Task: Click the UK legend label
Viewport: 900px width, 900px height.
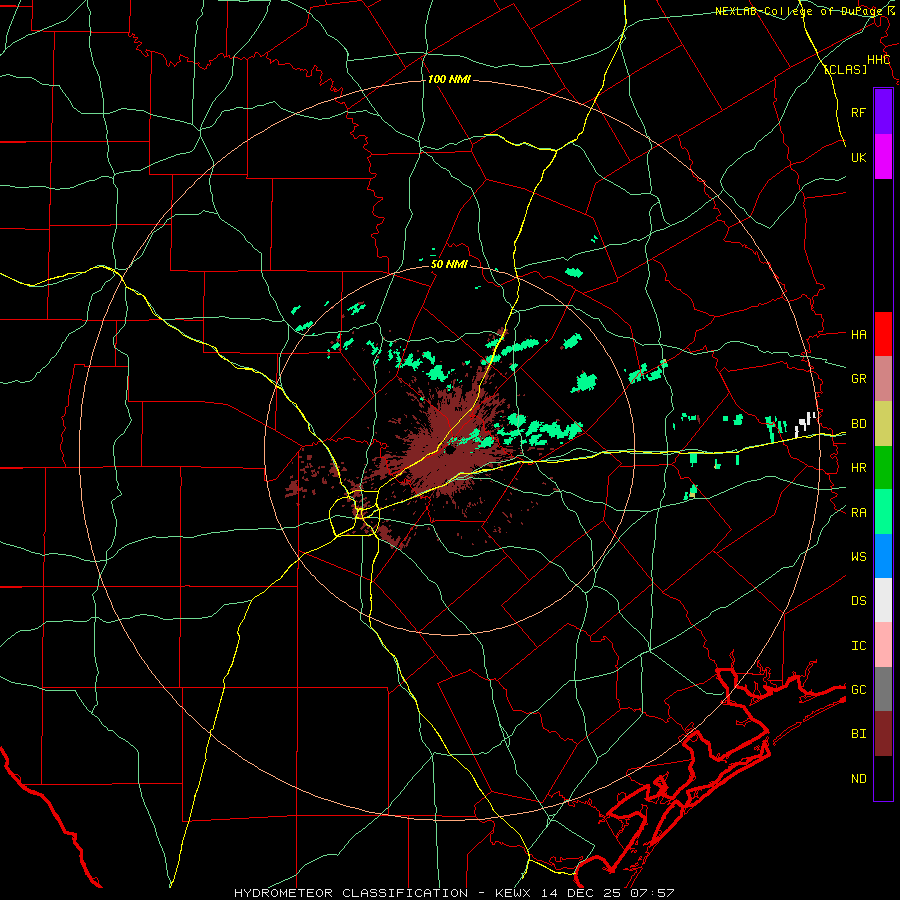Action: pyautogui.click(x=859, y=157)
